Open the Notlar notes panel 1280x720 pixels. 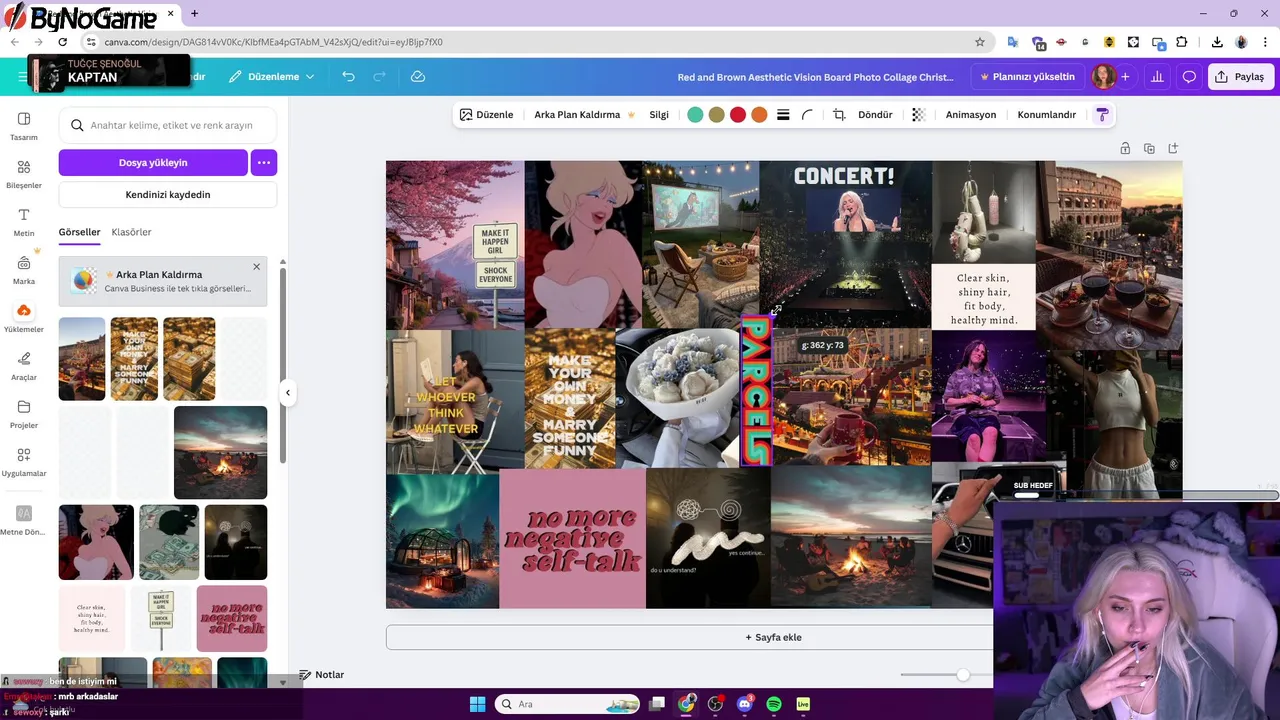tap(322, 675)
